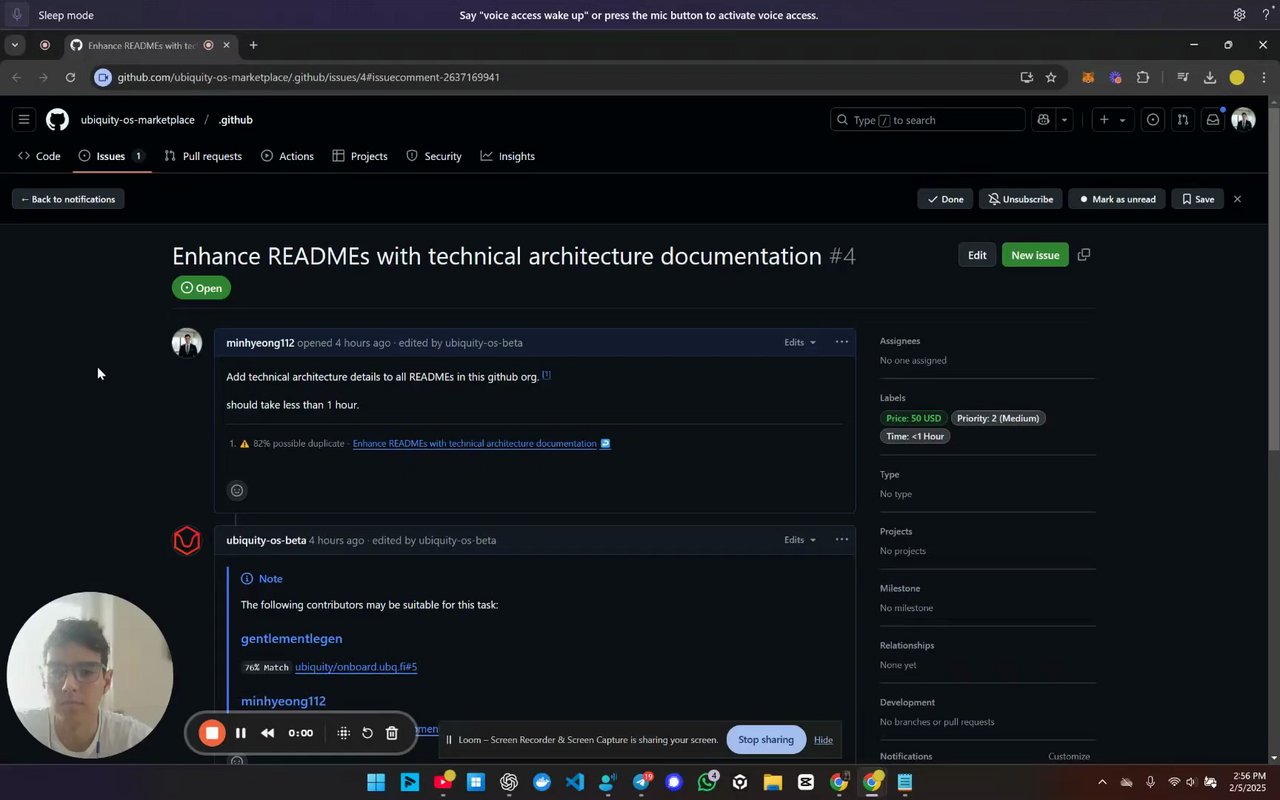1280x800 pixels.
Task: Open Visual Studio Code from the taskbar
Action: pyautogui.click(x=575, y=782)
